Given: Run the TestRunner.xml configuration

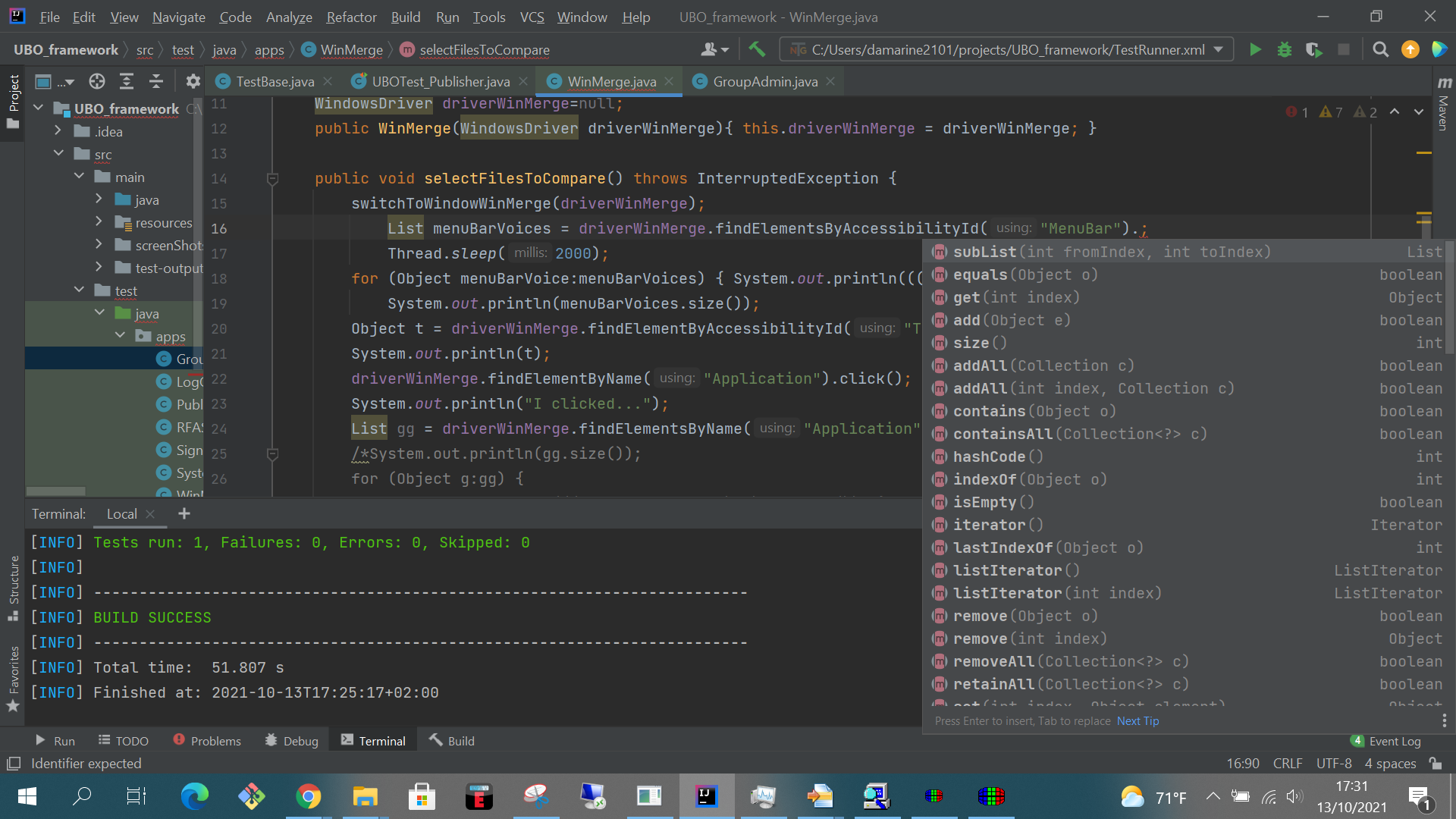Looking at the screenshot, I should pyautogui.click(x=1255, y=49).
